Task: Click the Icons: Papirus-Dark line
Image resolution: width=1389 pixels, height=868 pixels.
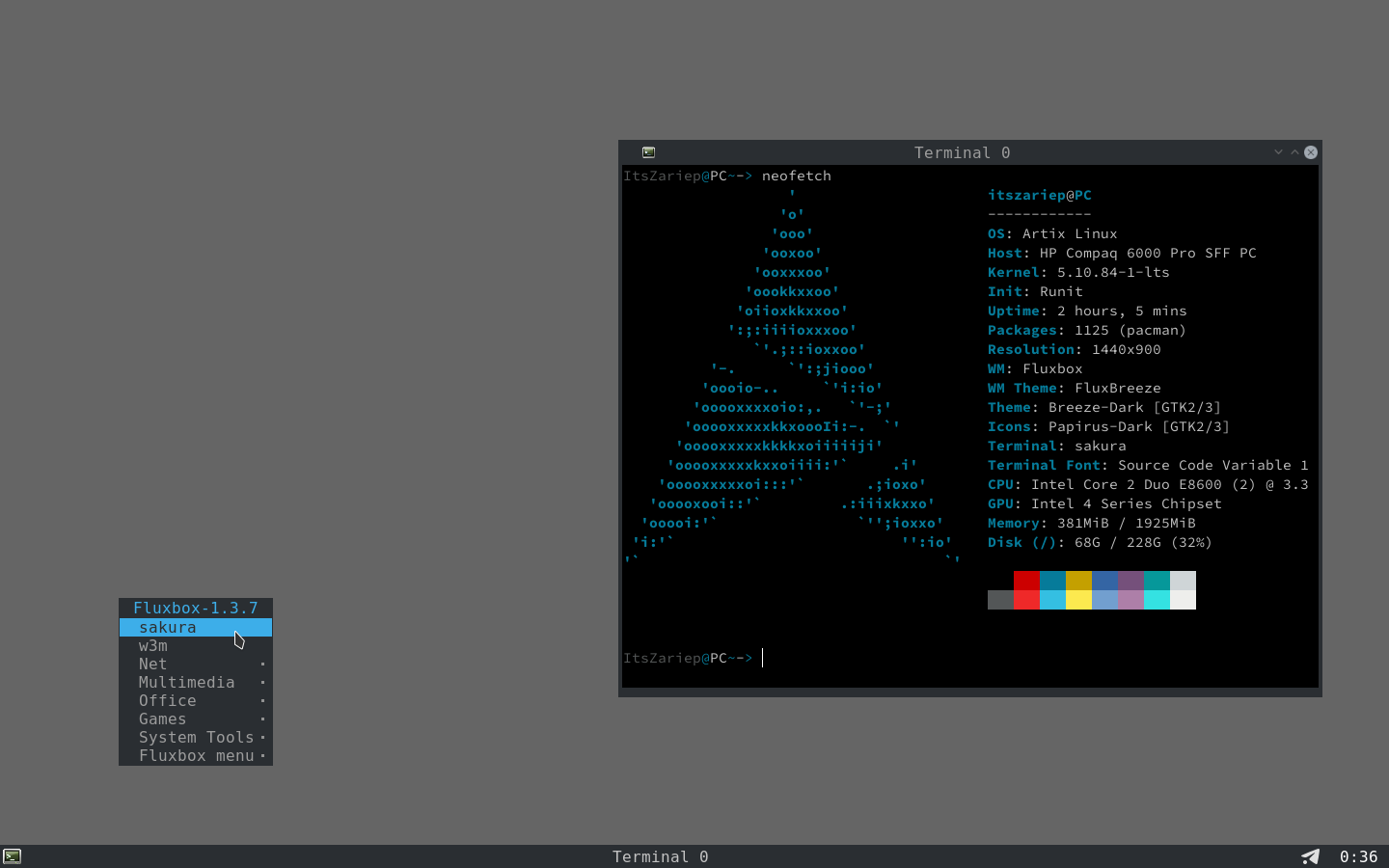Action: tap(1109, 426)
